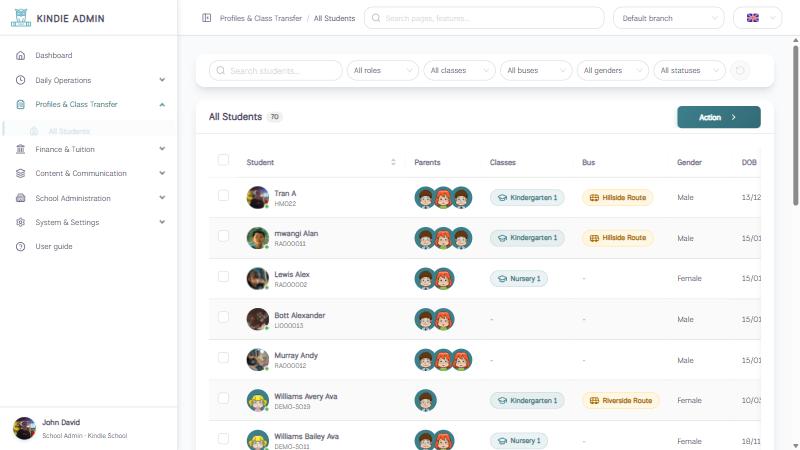This screenshot has height=450, width=800.
Task: Click the Dashboard home icon
Action: (20, 55)
